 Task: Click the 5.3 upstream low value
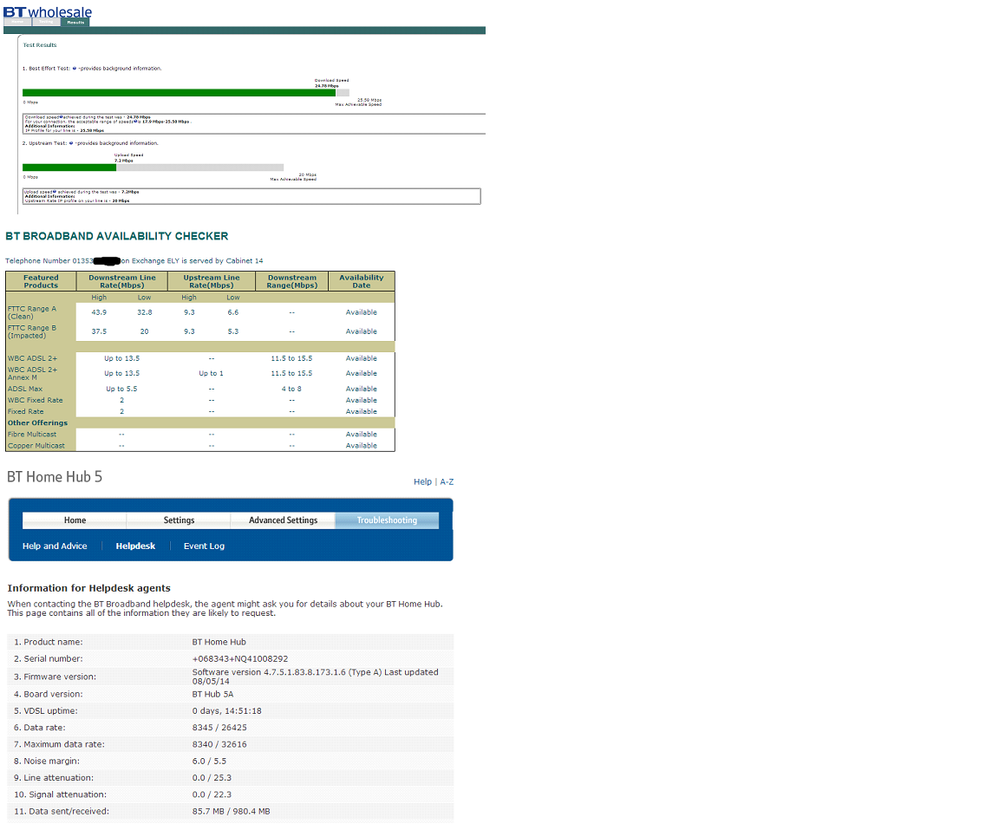[233, 331]
